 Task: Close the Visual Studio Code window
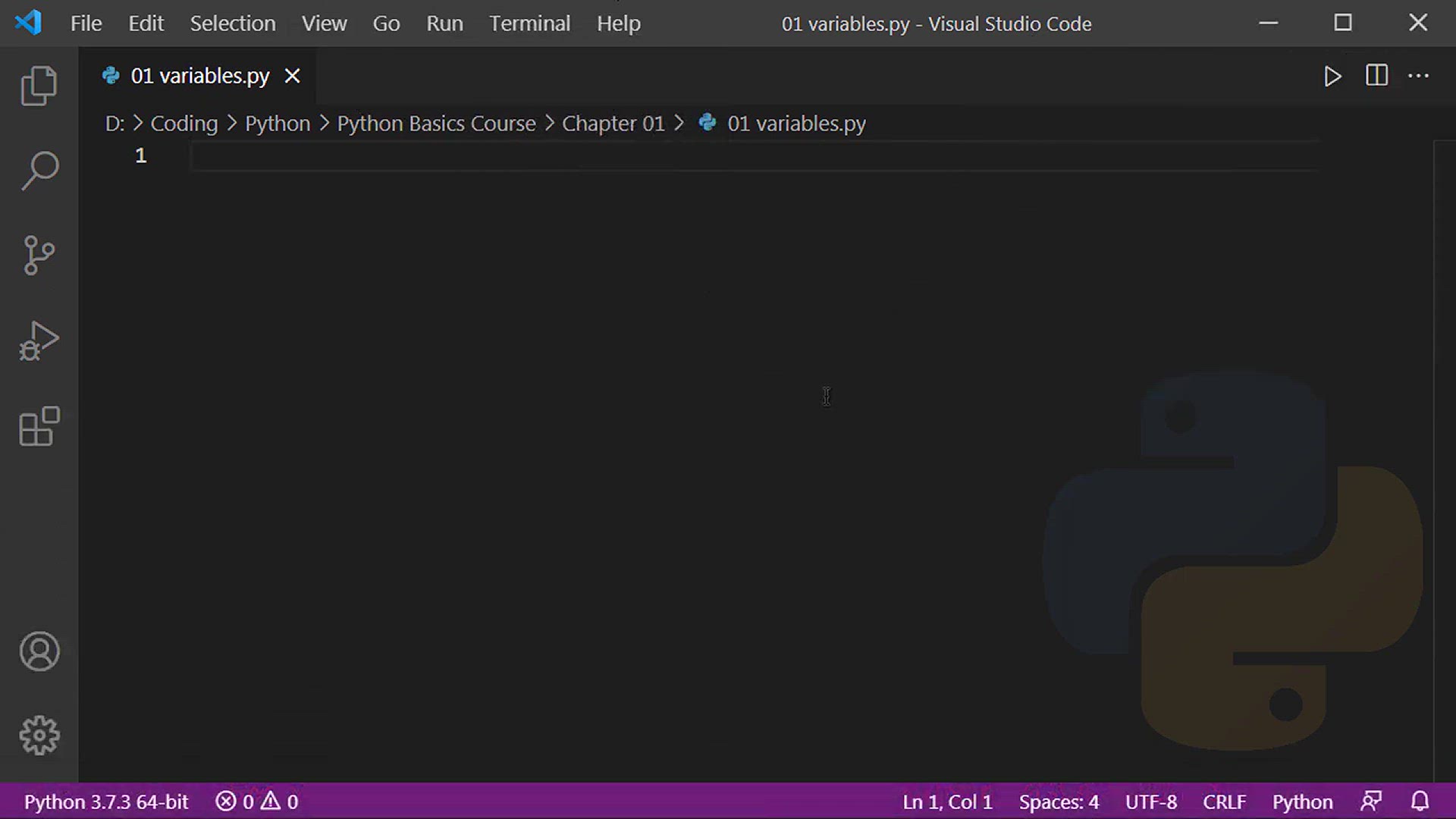pos(1418,23)
